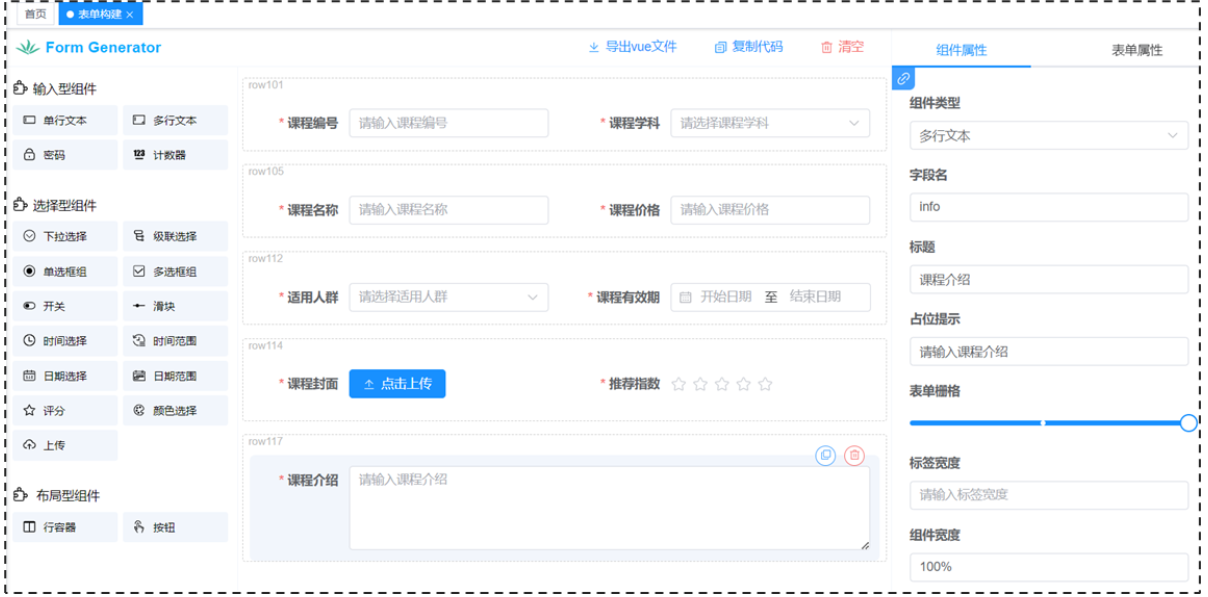Click inside the 课程编号 input field
The image size is (1208, 597).
[448, 123]
